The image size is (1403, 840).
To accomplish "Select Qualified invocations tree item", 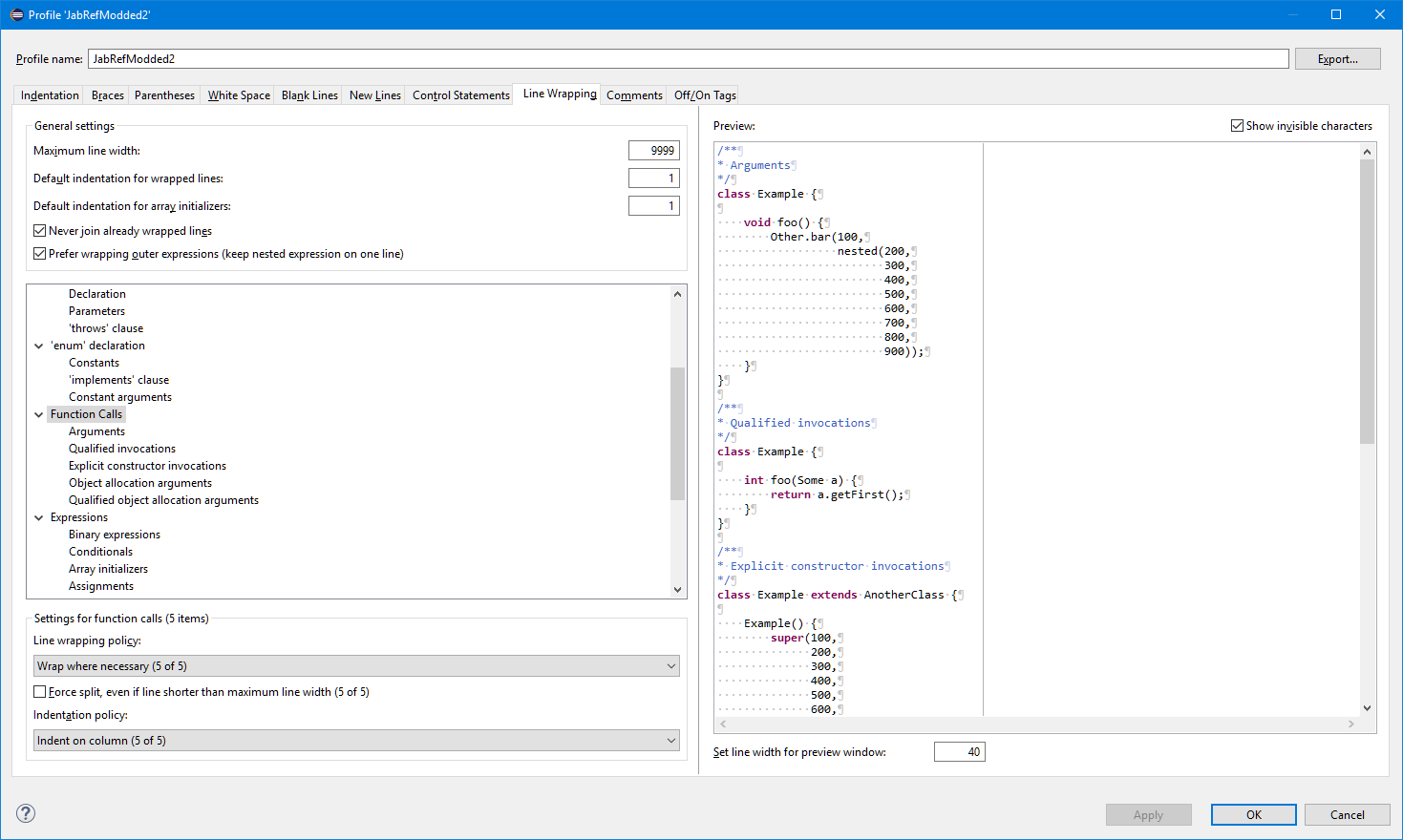I will tap(122, 449).
